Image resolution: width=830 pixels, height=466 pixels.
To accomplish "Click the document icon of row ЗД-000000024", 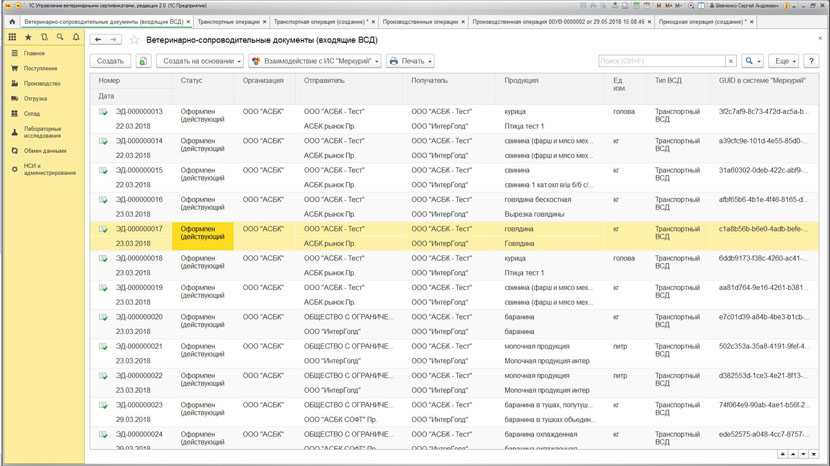I will [103, 434].
